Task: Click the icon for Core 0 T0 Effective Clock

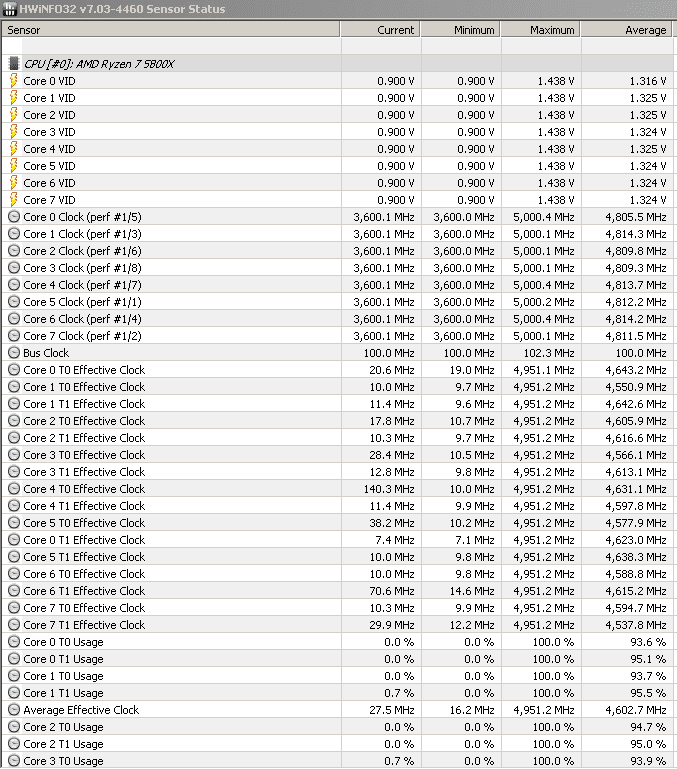Action: tap(14, 370)
